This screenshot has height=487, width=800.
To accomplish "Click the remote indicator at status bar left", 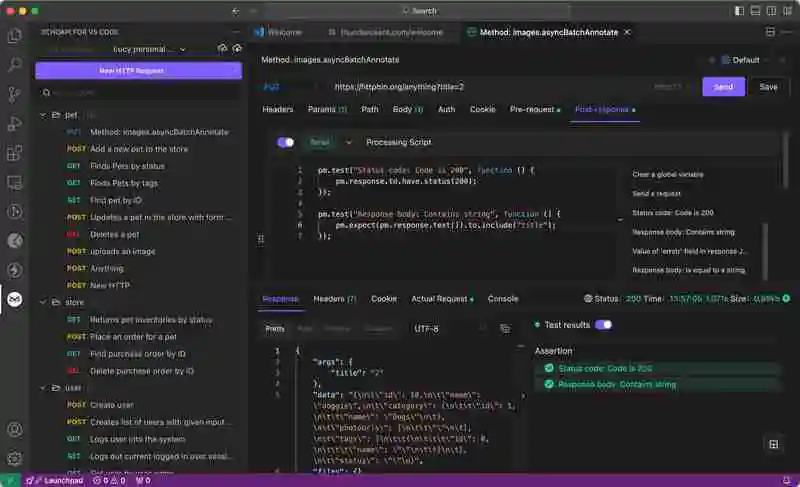I will [x=10, y=480].
